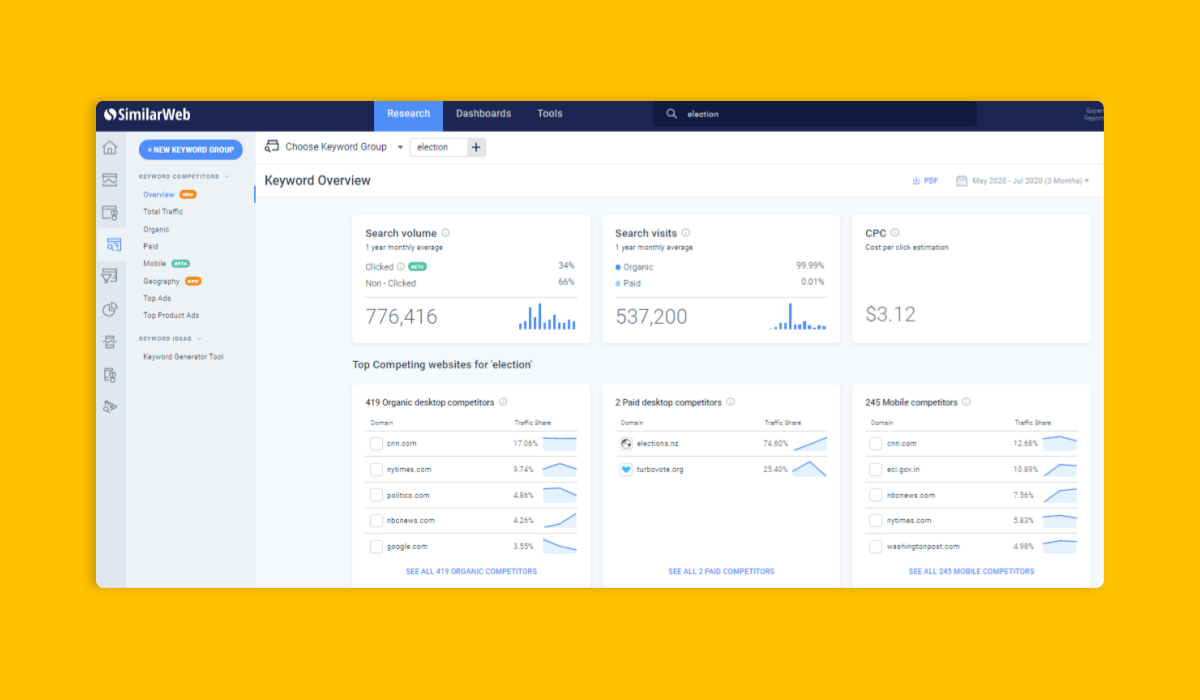The height and width of the screenshot is (700, 1200).
Task: Click the CPC info icon
Action: pyautogui.click(x=895, y=233)
